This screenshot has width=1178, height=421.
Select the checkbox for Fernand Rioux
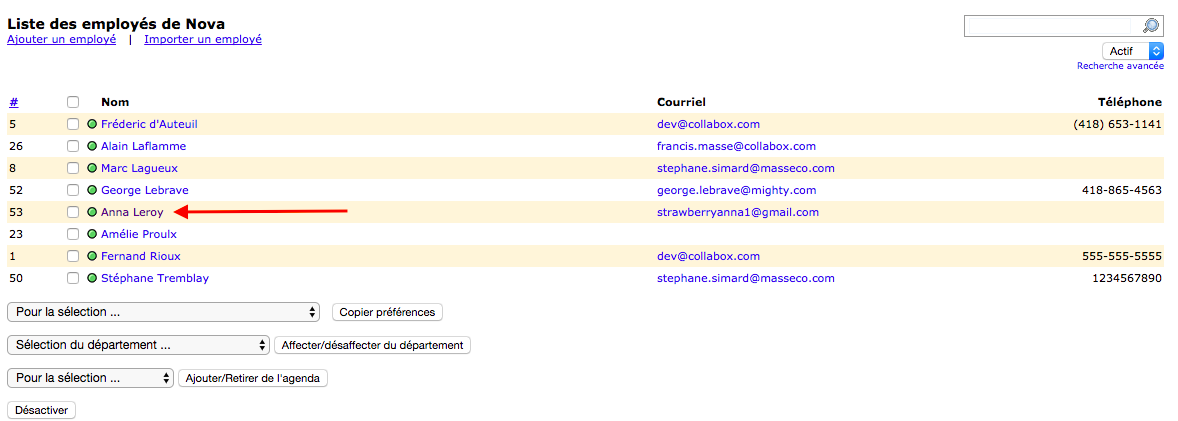73,256
